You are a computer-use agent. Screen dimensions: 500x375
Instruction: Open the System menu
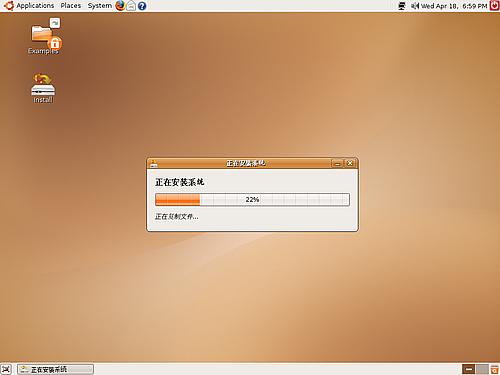tap(100, 6)
